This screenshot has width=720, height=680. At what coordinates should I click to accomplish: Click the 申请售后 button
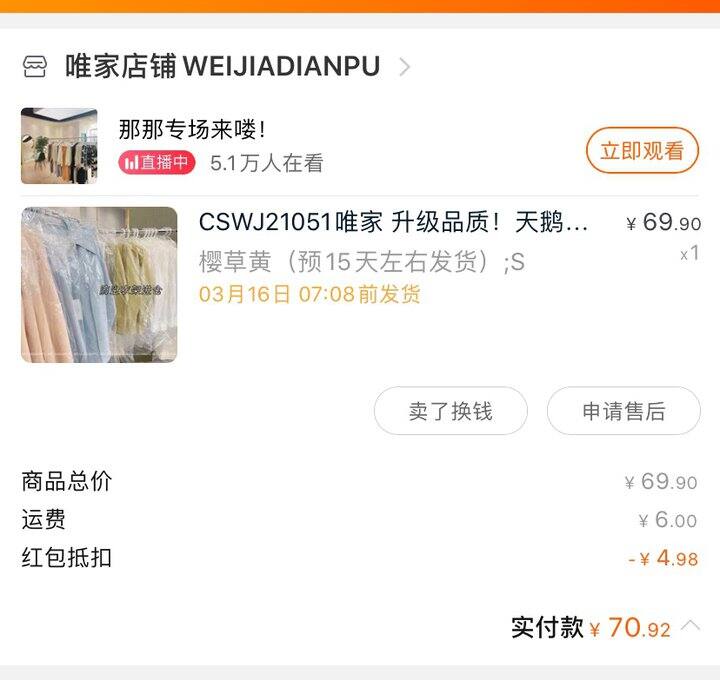624,411
